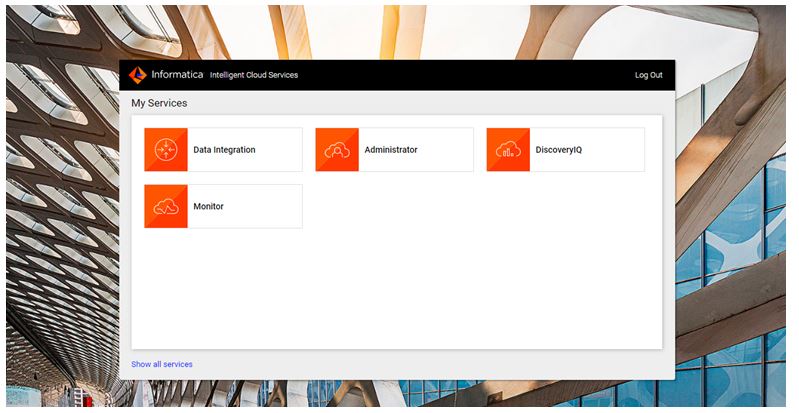This screenshot has width=799, height=413.
Task: Select the Monitor label
Action: pyautogui.click(x=208, y=206)
